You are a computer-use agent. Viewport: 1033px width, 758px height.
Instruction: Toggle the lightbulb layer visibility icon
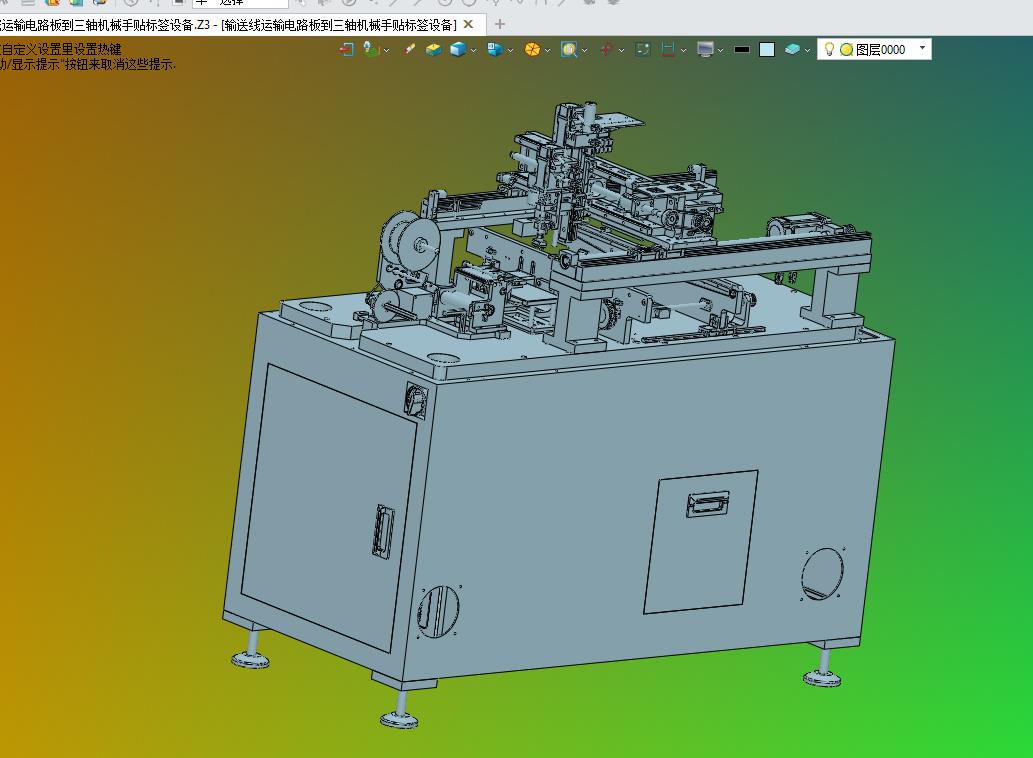click(x=829, y=49)
